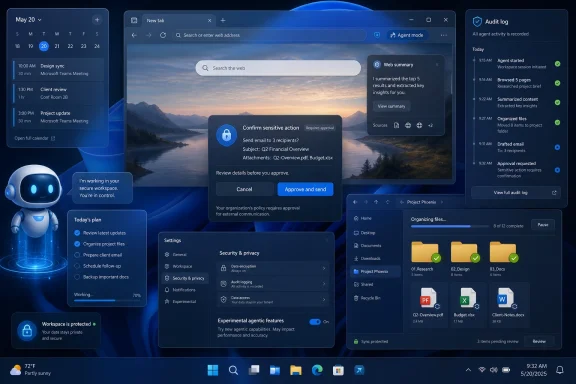
Task: Open the 01_Research folder
Action: click(x=425, y=258)
